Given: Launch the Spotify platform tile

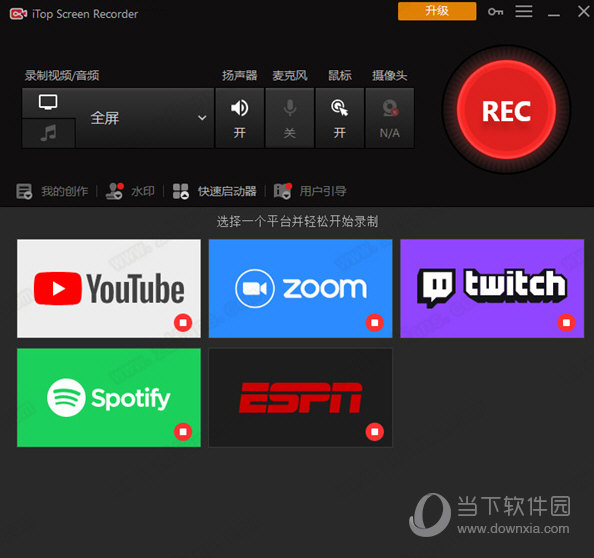Looking at the screenshot, I should [109, 397].
